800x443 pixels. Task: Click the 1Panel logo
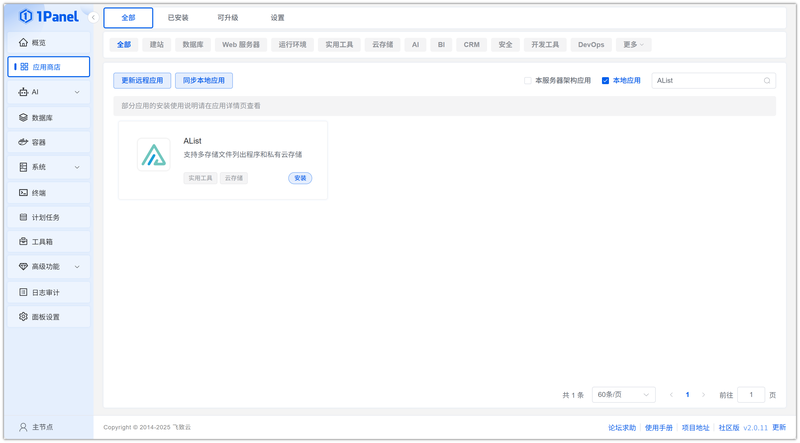[49, 16]
